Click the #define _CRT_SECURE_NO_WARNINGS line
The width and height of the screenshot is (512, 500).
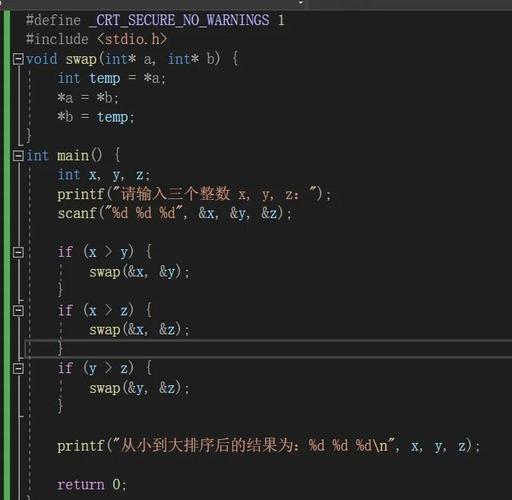pos(155,20)
